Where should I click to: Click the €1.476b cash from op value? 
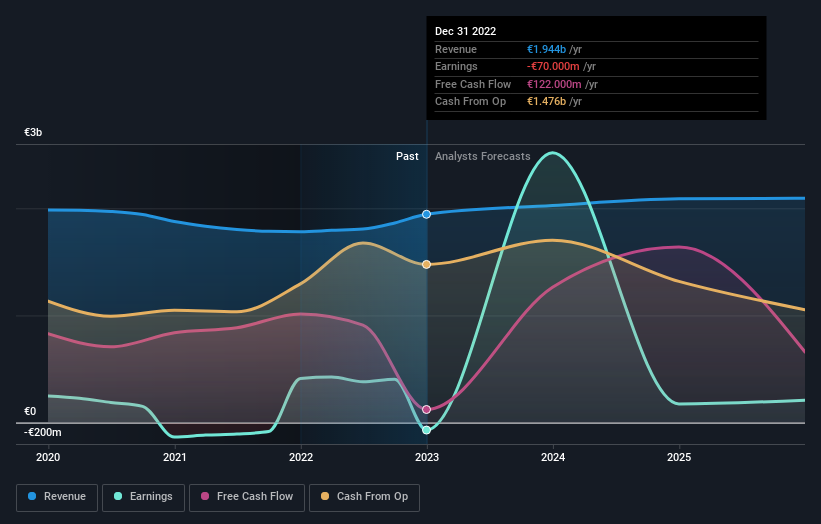pyautogui.click(x=546, y=102)
